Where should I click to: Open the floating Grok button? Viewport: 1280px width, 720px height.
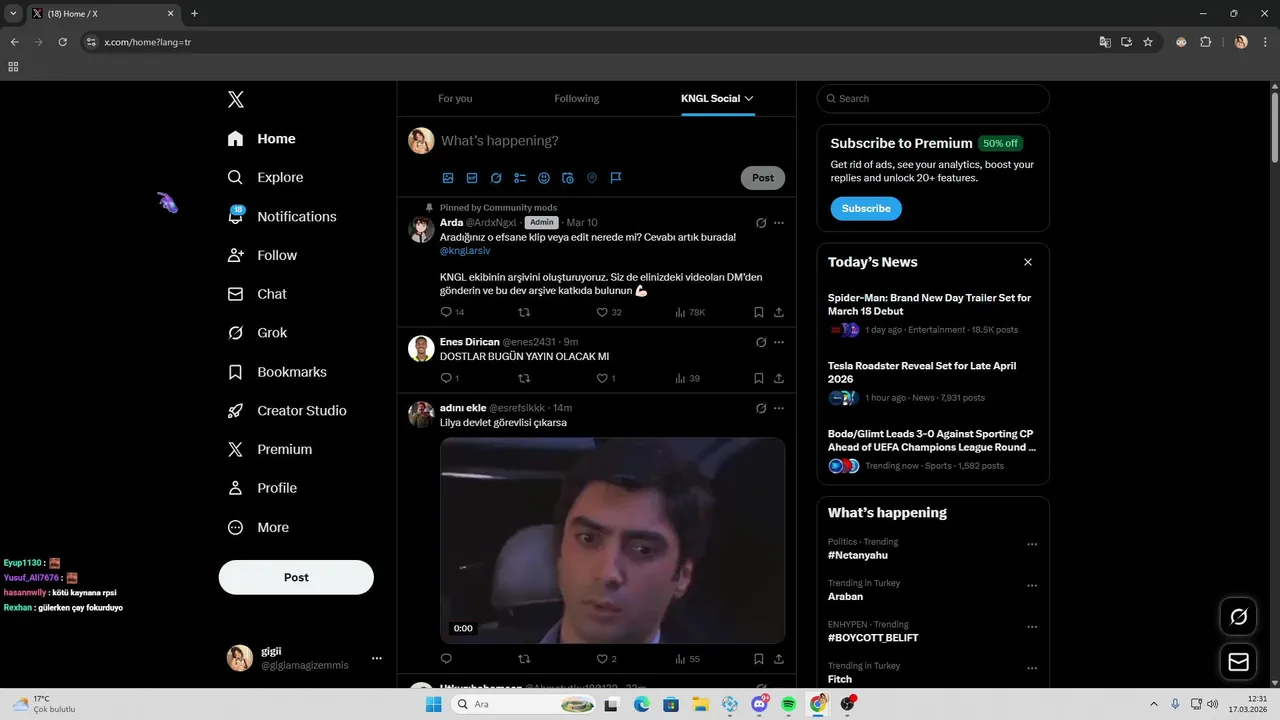click(x=1238, y=617)
